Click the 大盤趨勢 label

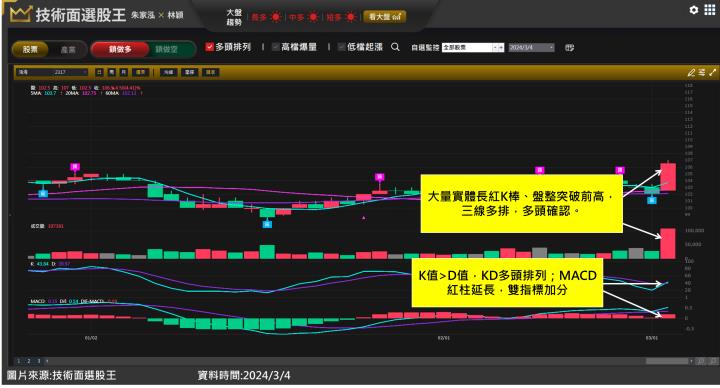234,17
